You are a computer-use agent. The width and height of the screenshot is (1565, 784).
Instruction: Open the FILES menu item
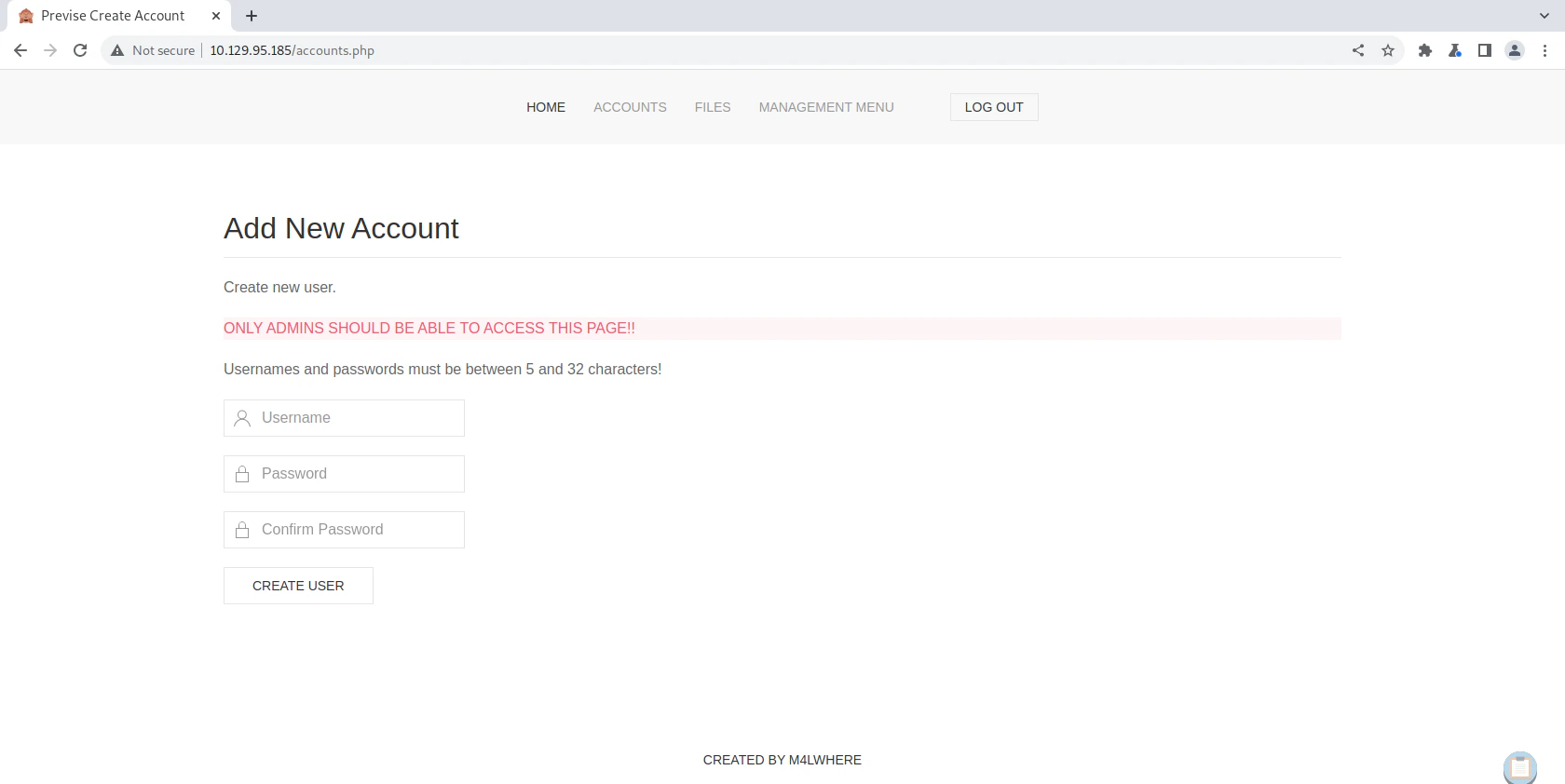coord(713,107)
